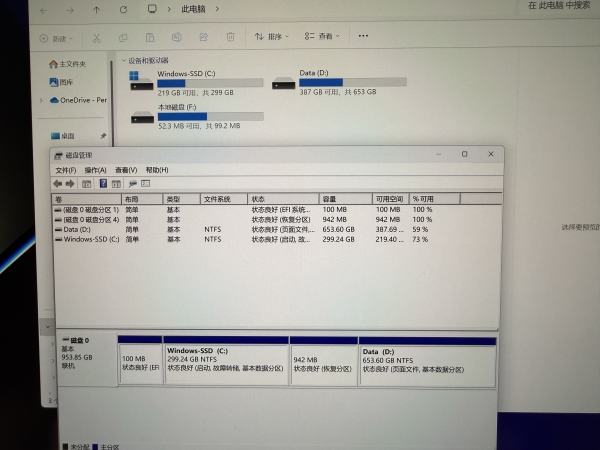600x450 pixels.
Task: Click the computer icon in address bar
Action: [x=152, y=9]
